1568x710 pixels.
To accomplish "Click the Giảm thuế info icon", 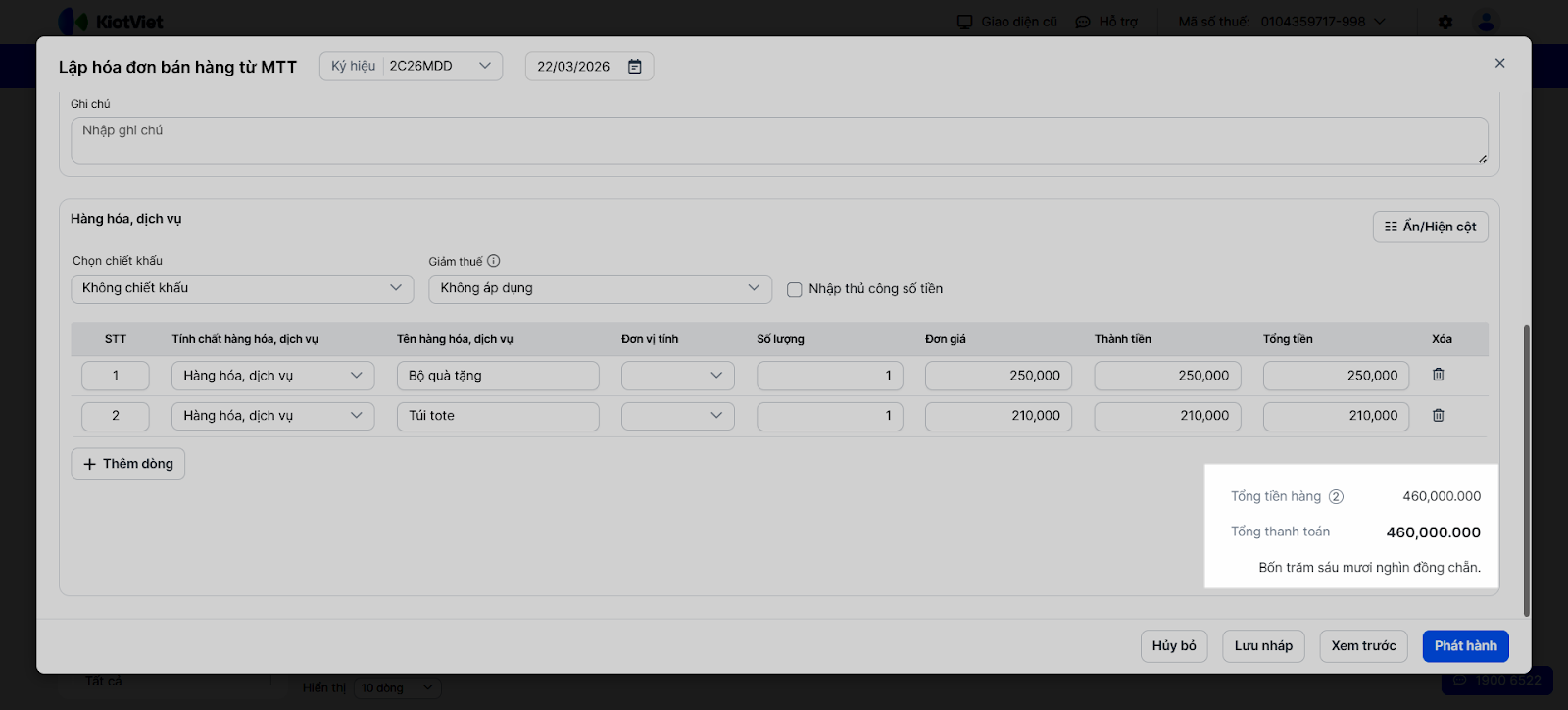I will (494, 261).
